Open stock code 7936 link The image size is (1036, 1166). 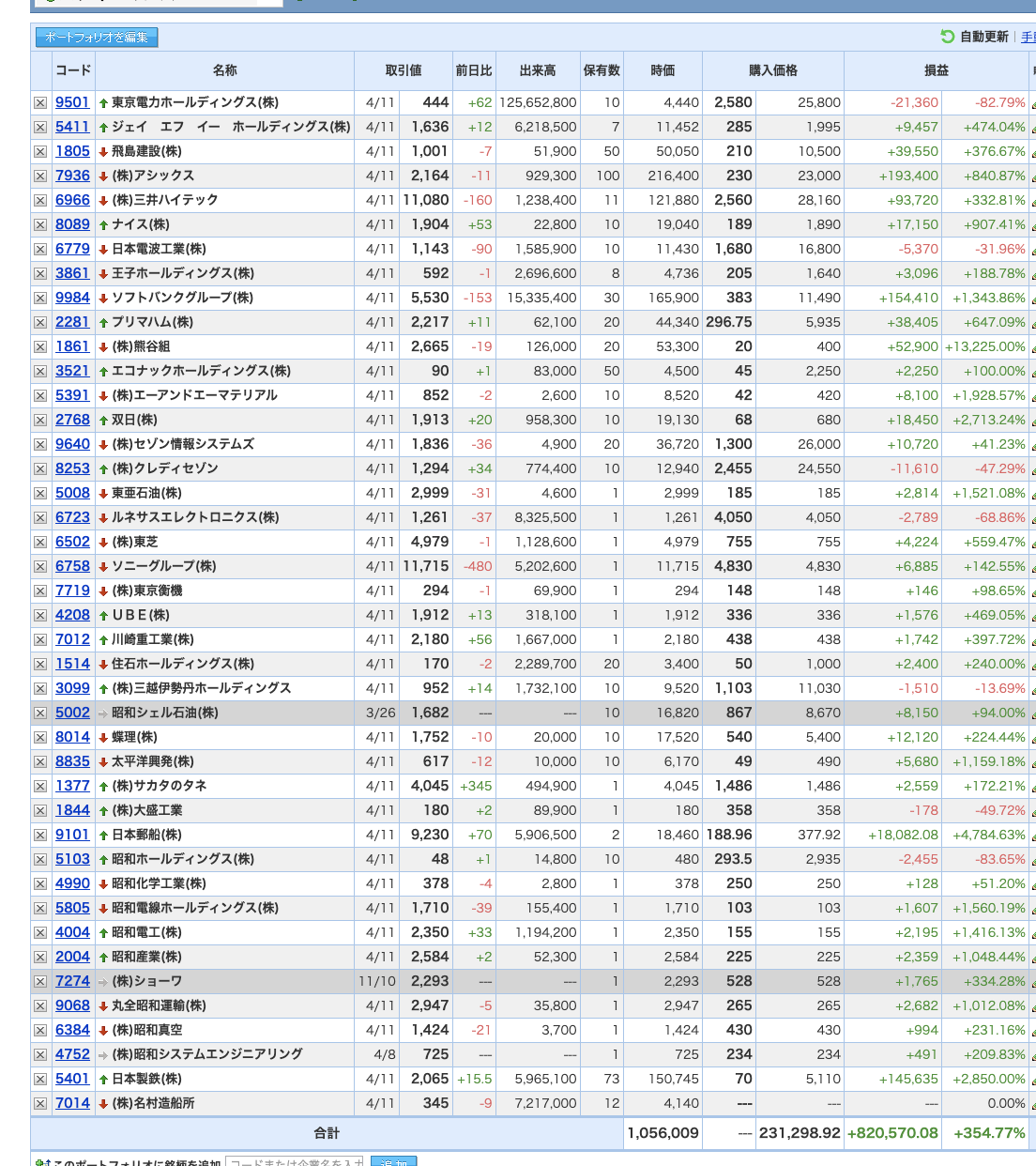click(x=72, y=176)
